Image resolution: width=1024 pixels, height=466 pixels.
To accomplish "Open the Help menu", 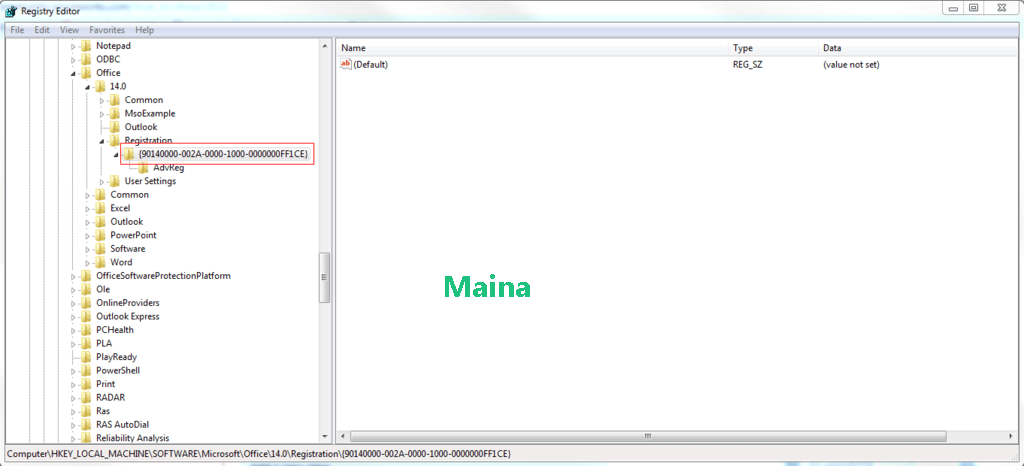I will 144,30.
